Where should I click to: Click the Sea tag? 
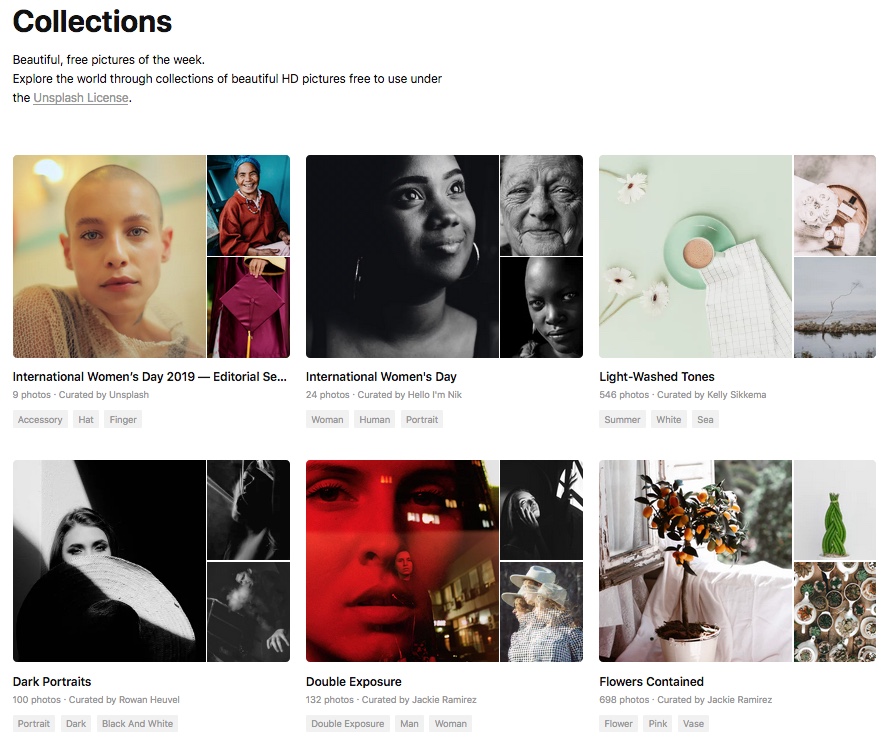point(706,420)
